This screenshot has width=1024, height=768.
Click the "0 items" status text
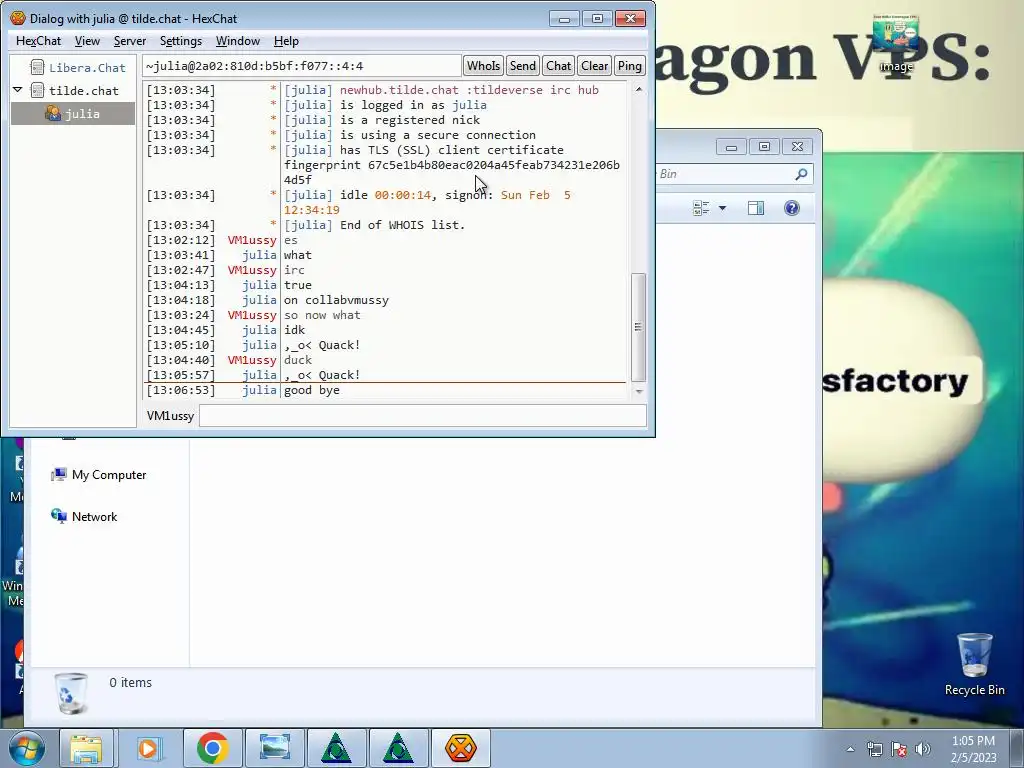pos(131,682)
